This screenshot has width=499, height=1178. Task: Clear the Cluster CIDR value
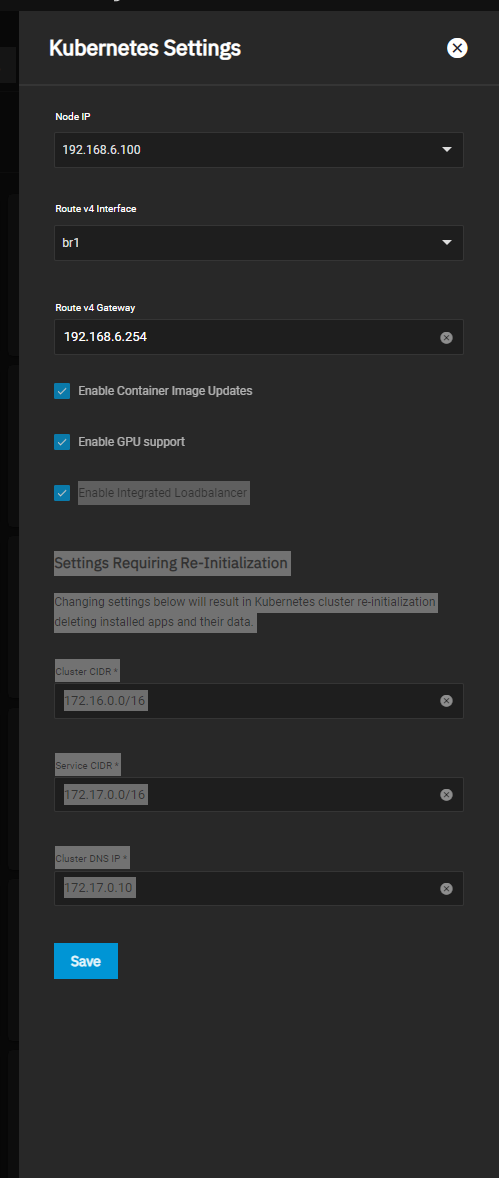(x=446, y=701)
